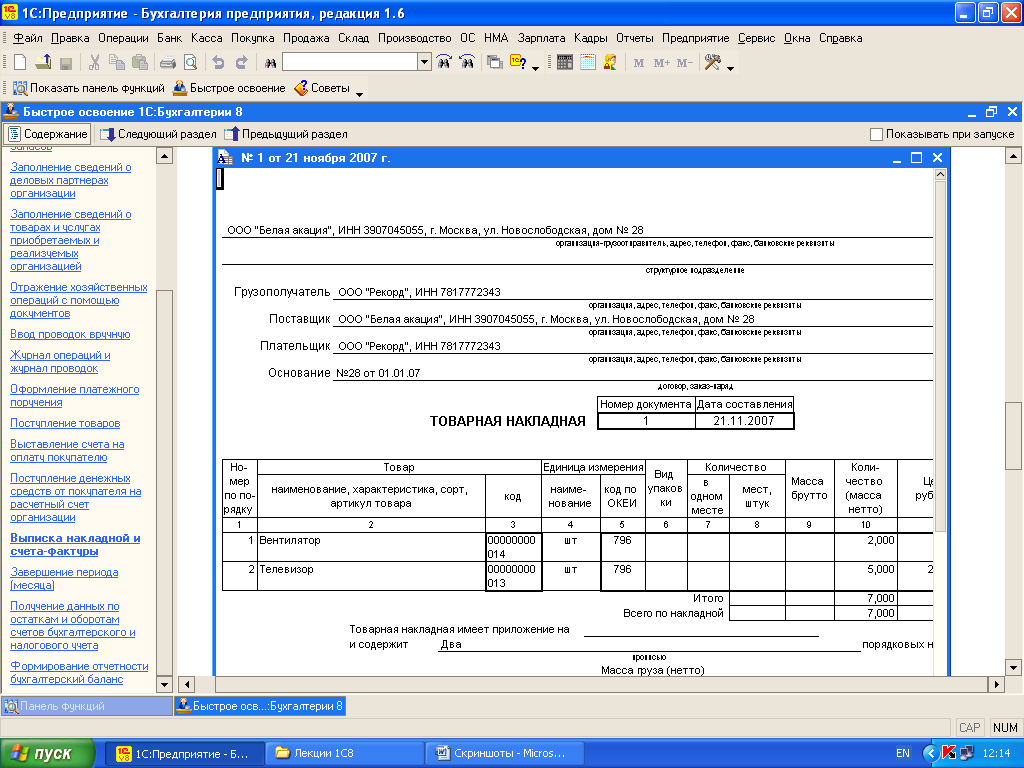Screen dimensions: 1024x768
Task: Open the Справка menu
Action: click(840, 38)
